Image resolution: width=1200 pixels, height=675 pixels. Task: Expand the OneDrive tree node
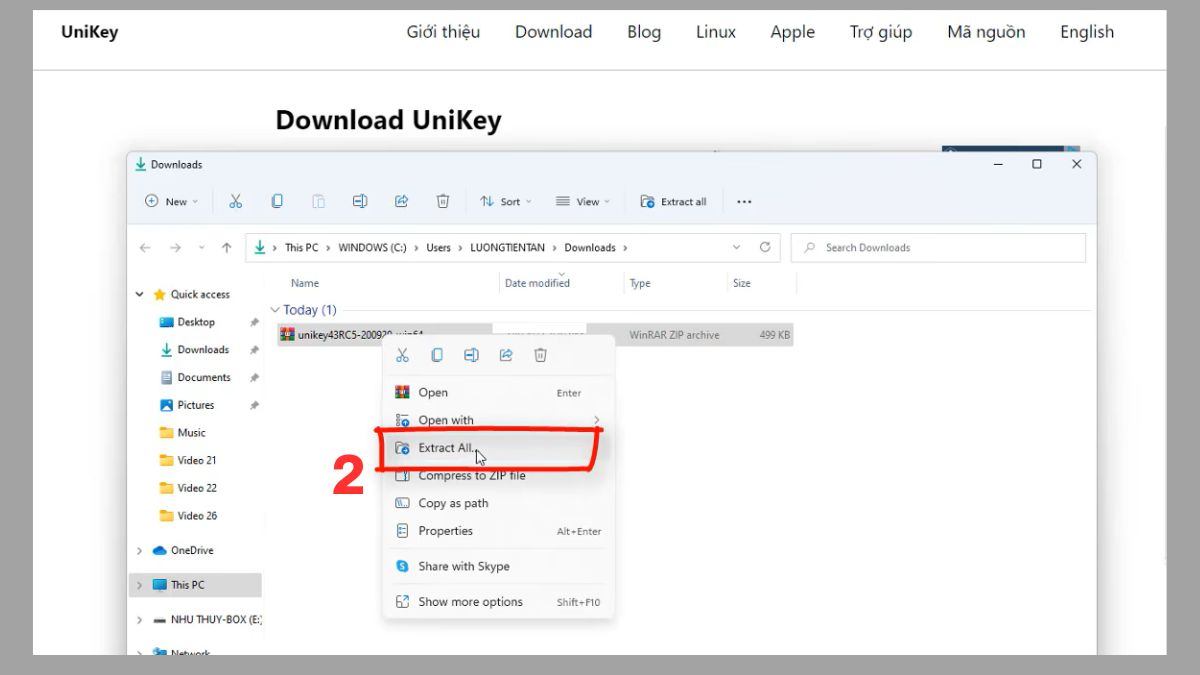tap(139, 551)
